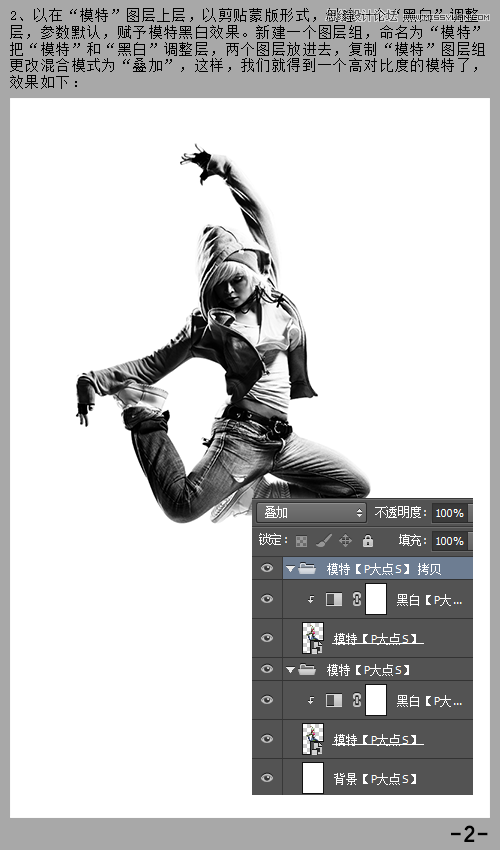
Task: Click the opacity 100% field
Action: click(450, 513)
